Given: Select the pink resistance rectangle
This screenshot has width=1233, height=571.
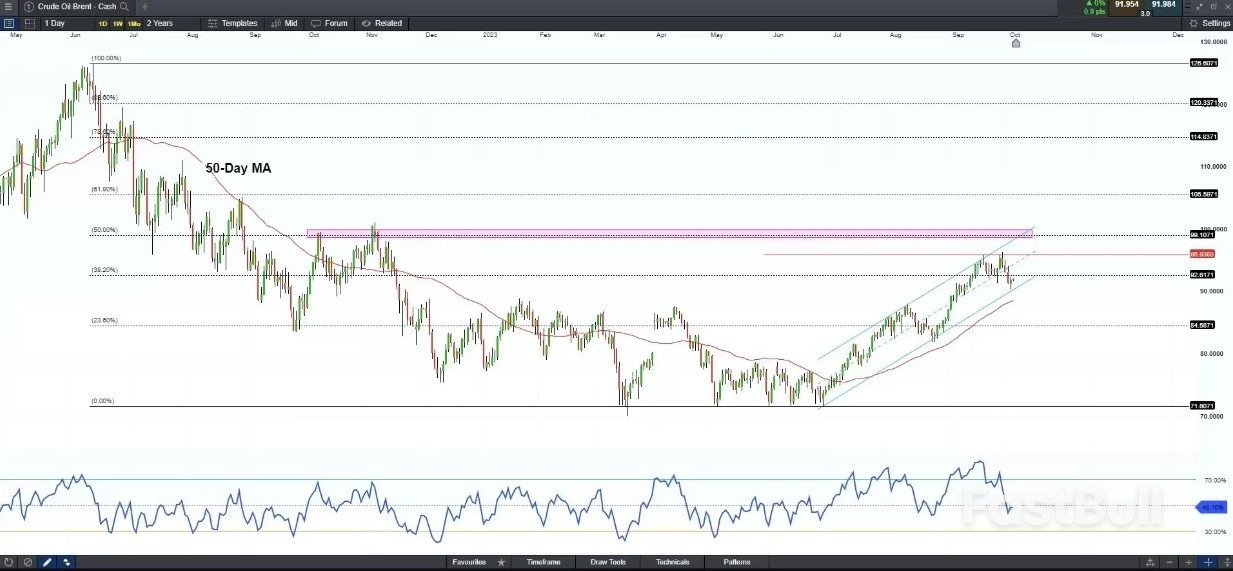Looking at the screenshot, I should 668,232.
